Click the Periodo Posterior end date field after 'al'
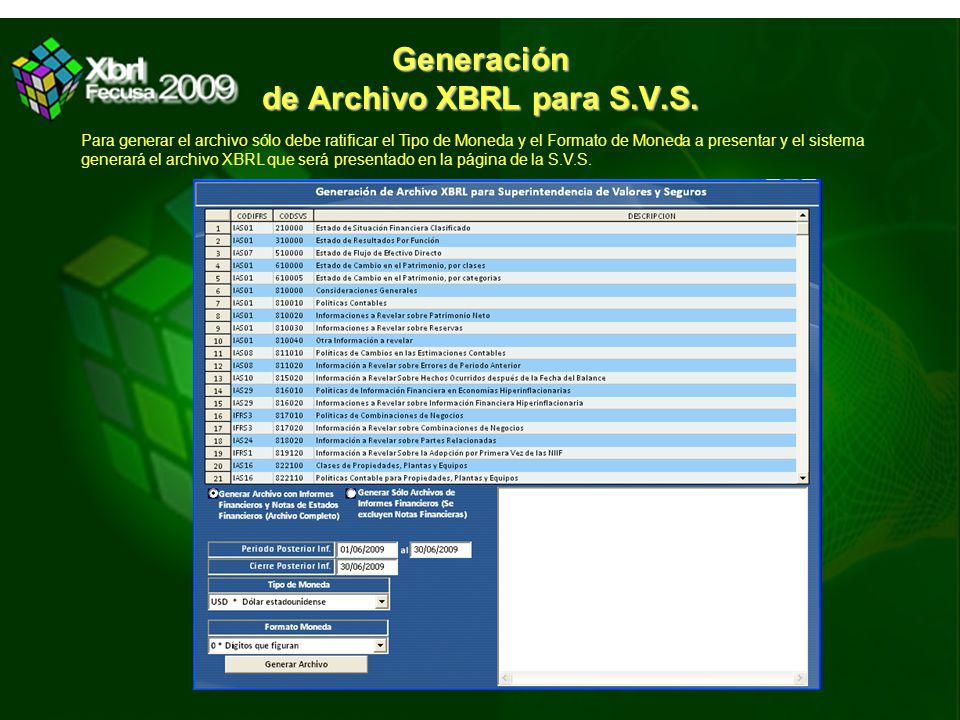The image size is (960, 720). click(441, 550)
